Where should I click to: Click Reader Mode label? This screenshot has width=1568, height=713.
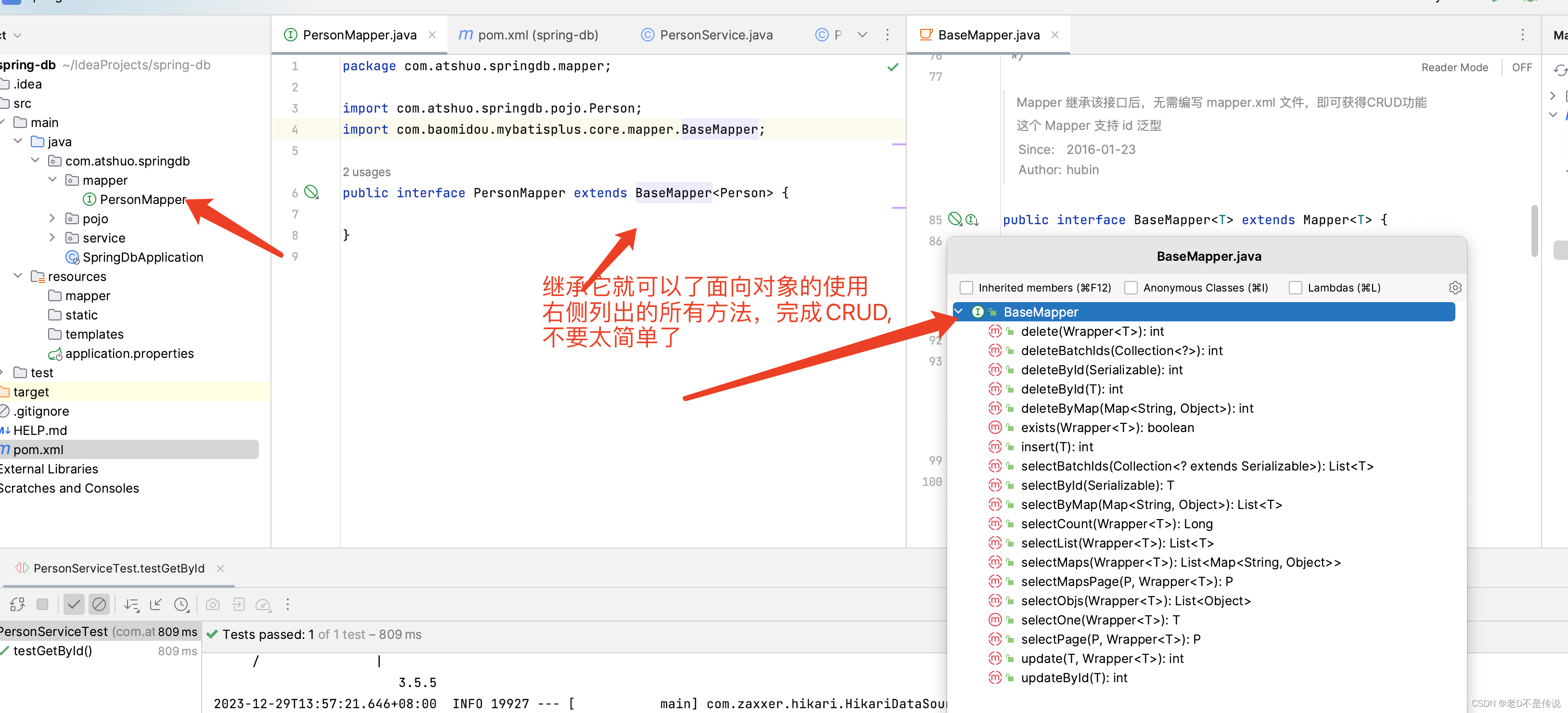1455,67
